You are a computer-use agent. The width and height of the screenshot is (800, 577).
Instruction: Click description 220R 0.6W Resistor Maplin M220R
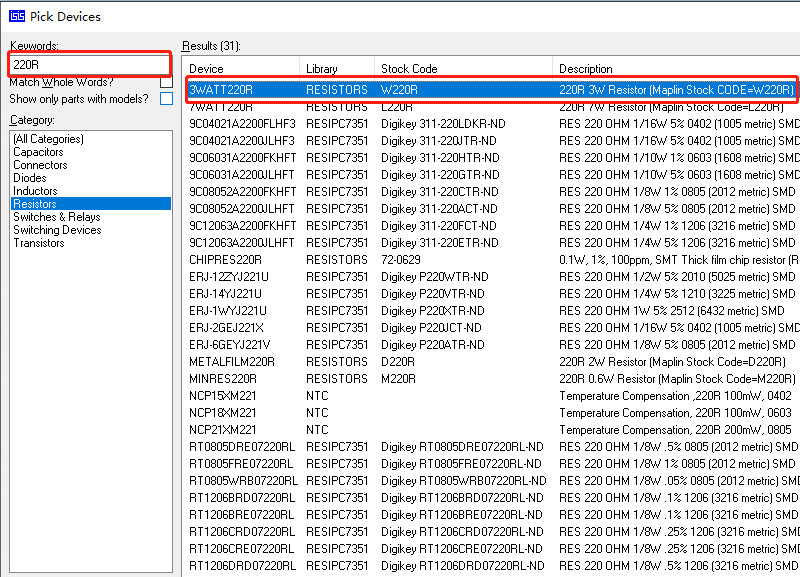pos(678,379)
